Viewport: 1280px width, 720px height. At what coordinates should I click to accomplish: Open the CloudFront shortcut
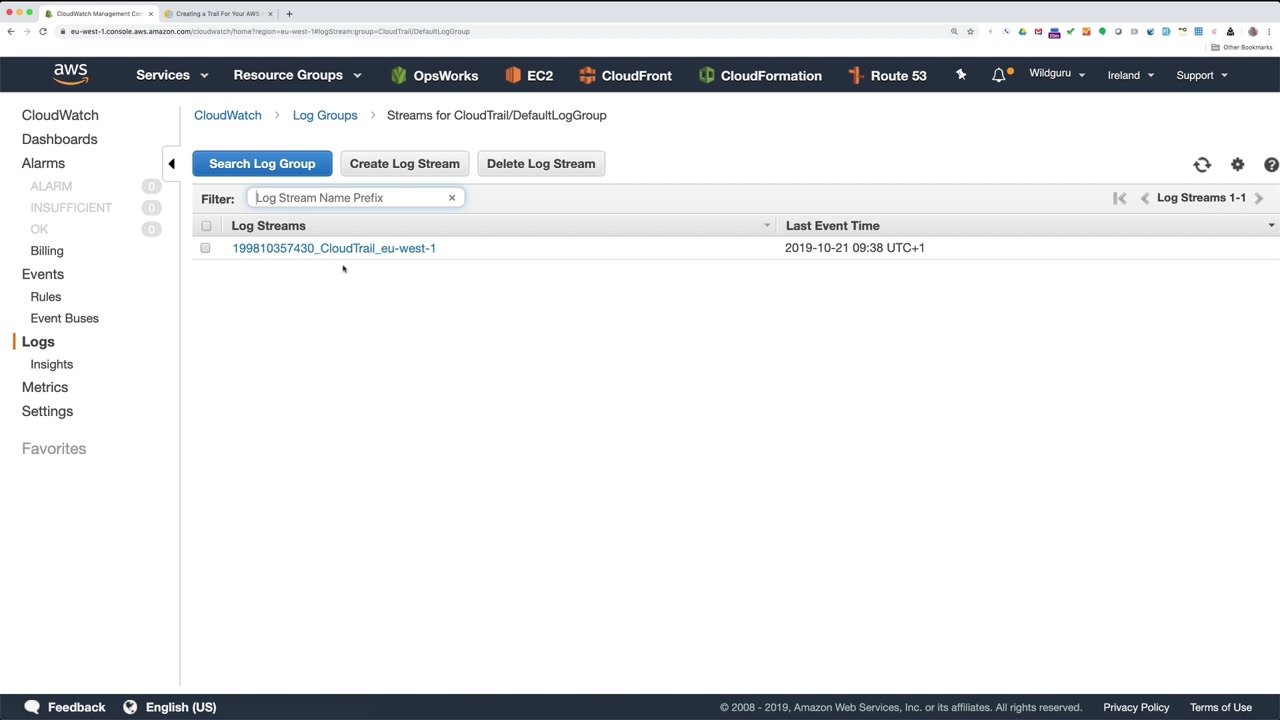pyautogui.click(x=625, y=75)
